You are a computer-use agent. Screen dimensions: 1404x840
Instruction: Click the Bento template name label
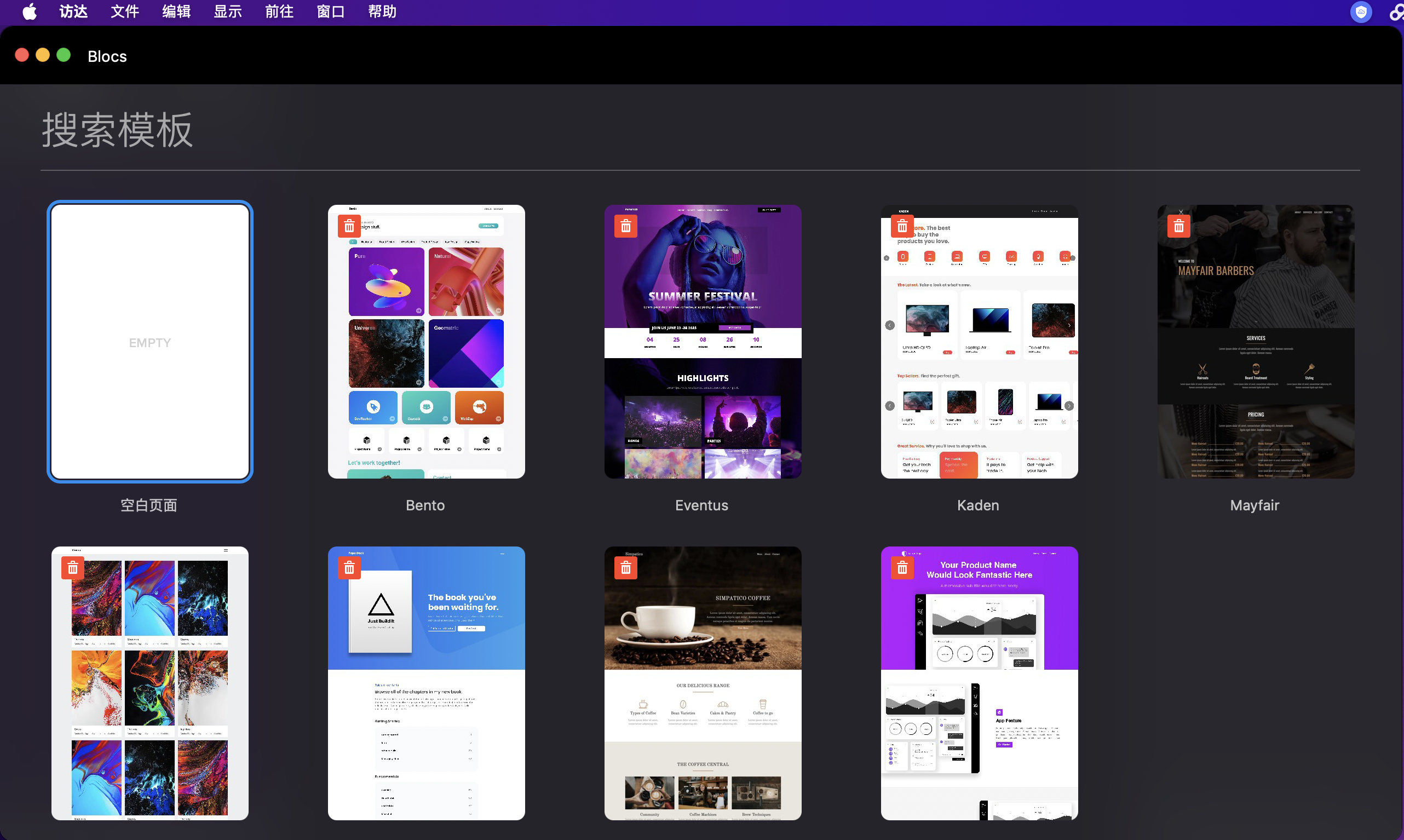[425, 505]
